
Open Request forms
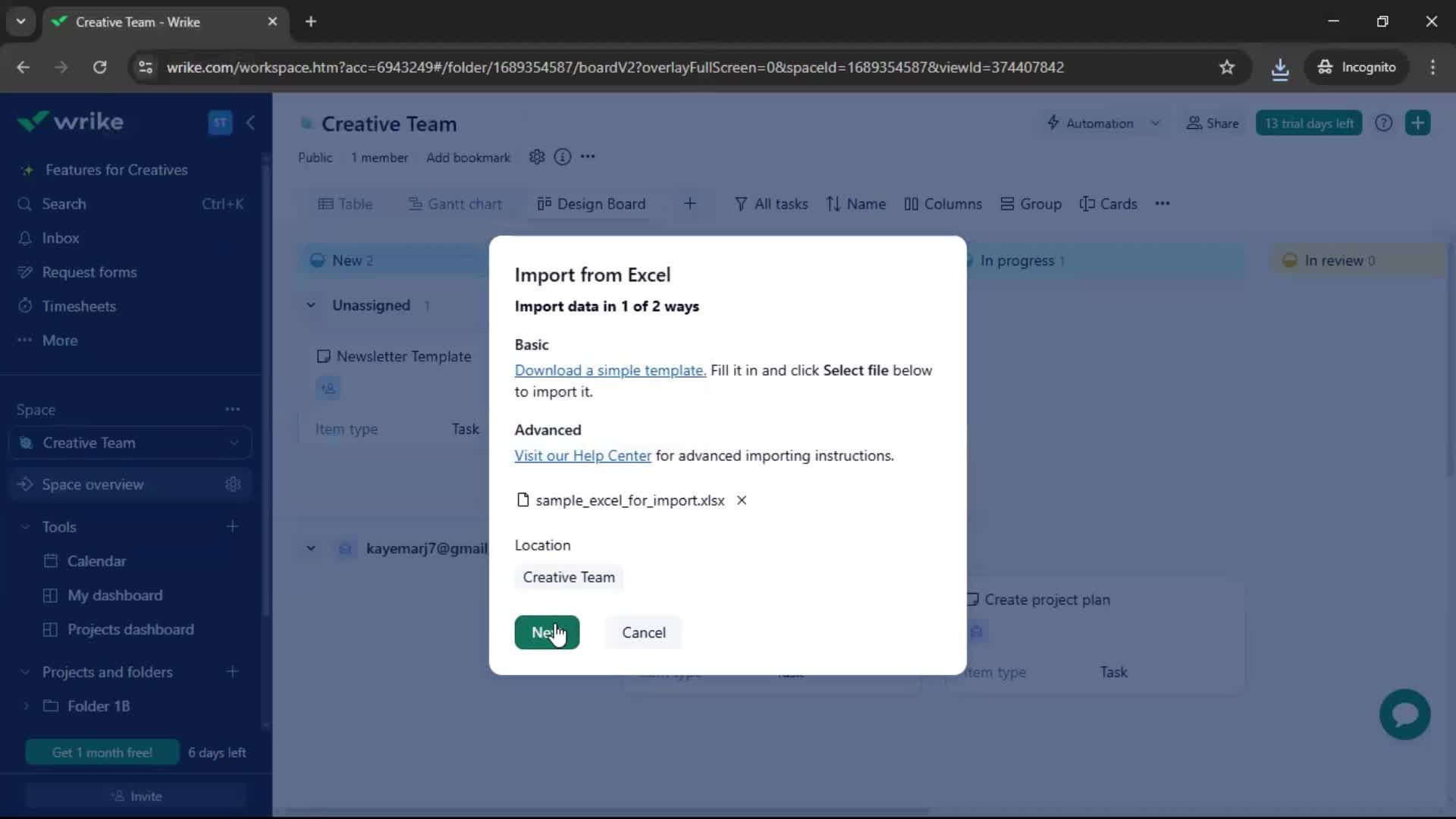tap(89, 272)
